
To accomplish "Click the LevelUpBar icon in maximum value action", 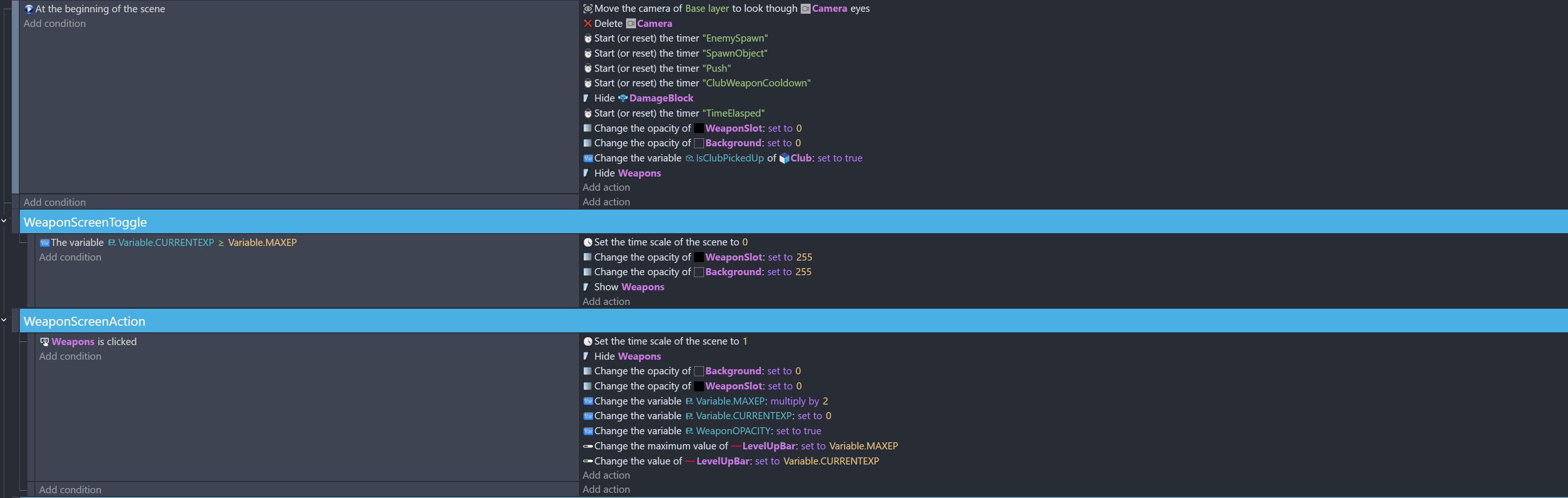I will 736,446.
